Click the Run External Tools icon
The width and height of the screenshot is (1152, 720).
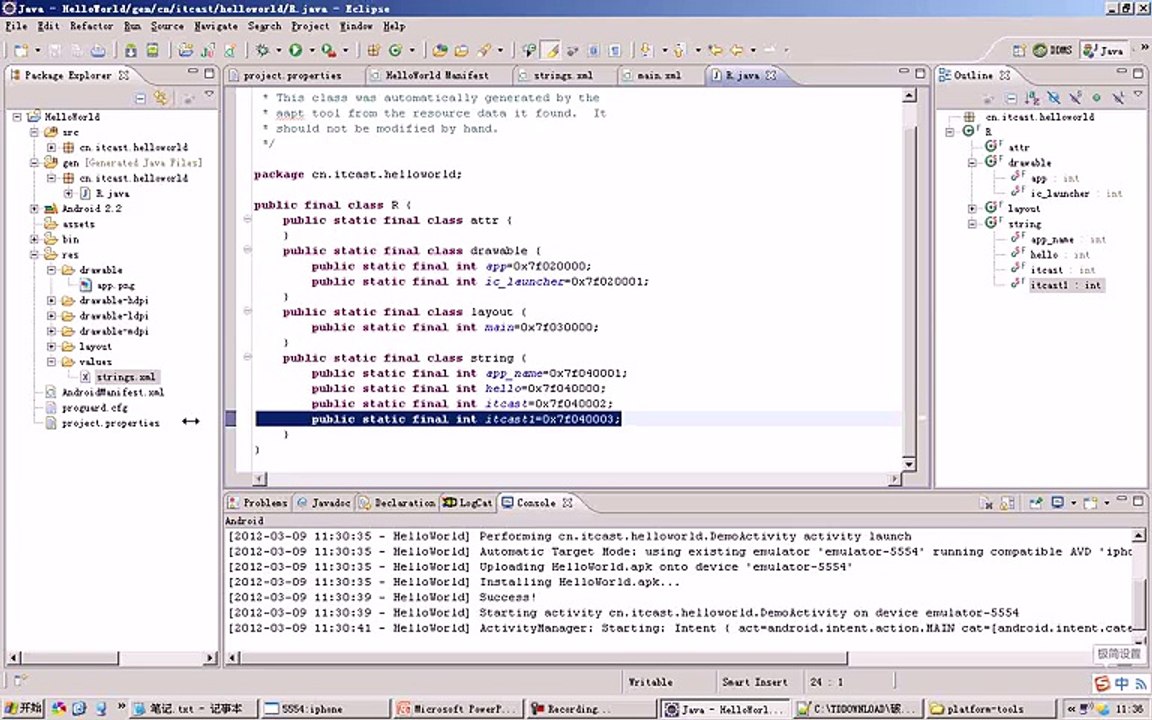point(328,50)
